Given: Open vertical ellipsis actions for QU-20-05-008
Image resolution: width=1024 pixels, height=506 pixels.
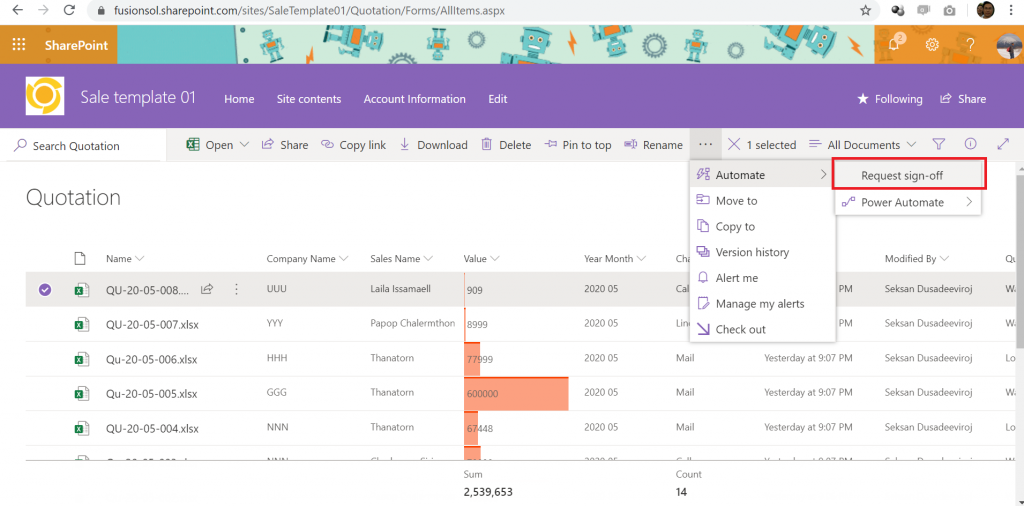Looking at the screenshot, I should coord(236,289).
